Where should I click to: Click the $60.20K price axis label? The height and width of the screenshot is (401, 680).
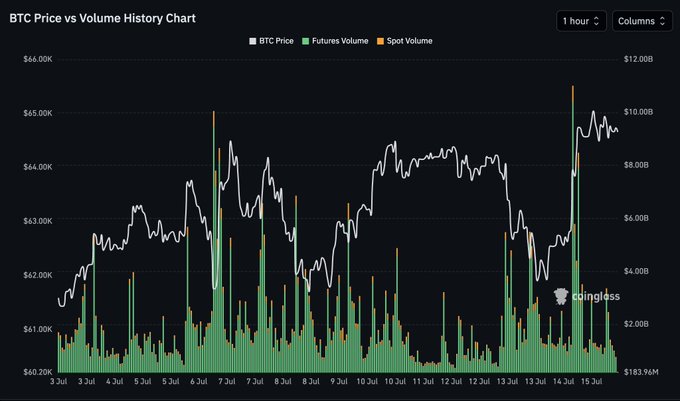pyautogui.click(x=38, y=372)
